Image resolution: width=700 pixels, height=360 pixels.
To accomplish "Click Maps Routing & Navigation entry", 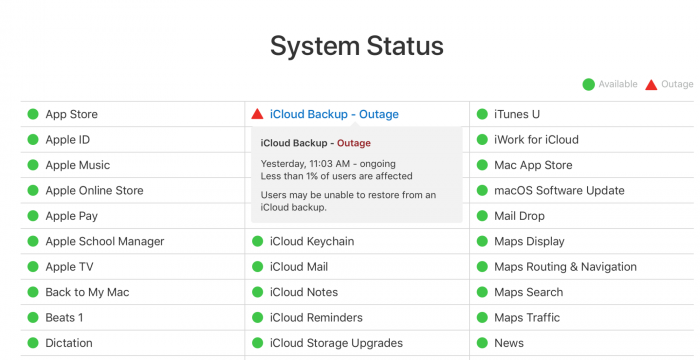I will click(x=565, y=267).
